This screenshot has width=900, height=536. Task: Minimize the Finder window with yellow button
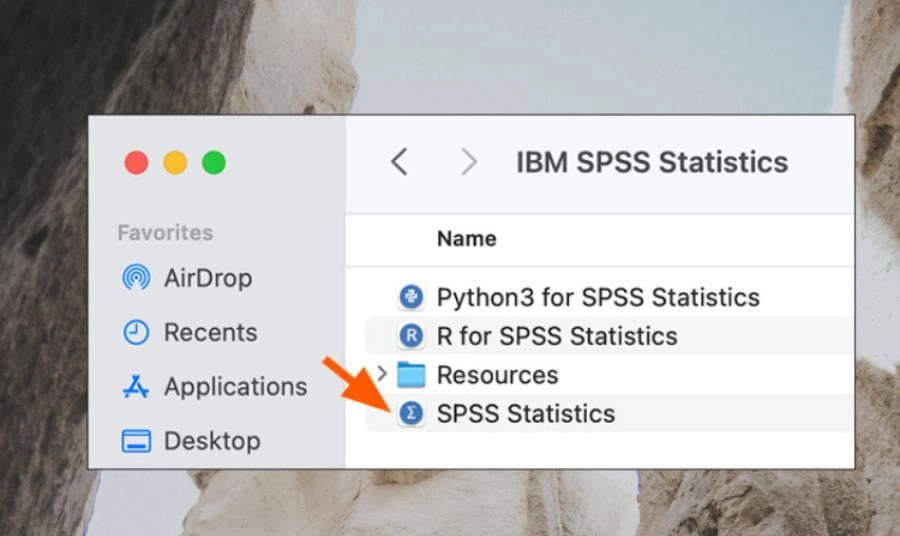(x=175, y=162)
